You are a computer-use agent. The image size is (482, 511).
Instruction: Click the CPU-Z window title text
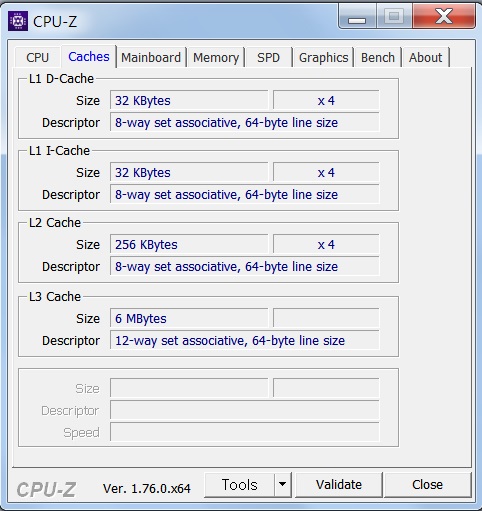click(x=55, y=22)
